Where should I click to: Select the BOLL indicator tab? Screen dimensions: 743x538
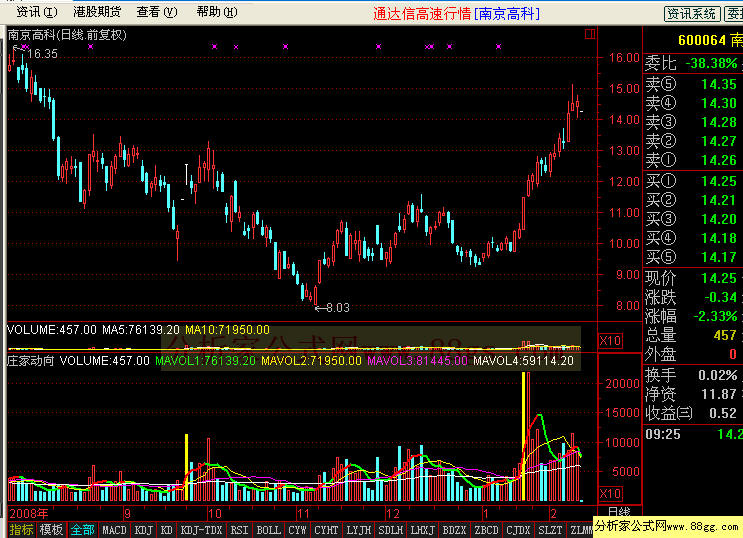pos(269,530)
